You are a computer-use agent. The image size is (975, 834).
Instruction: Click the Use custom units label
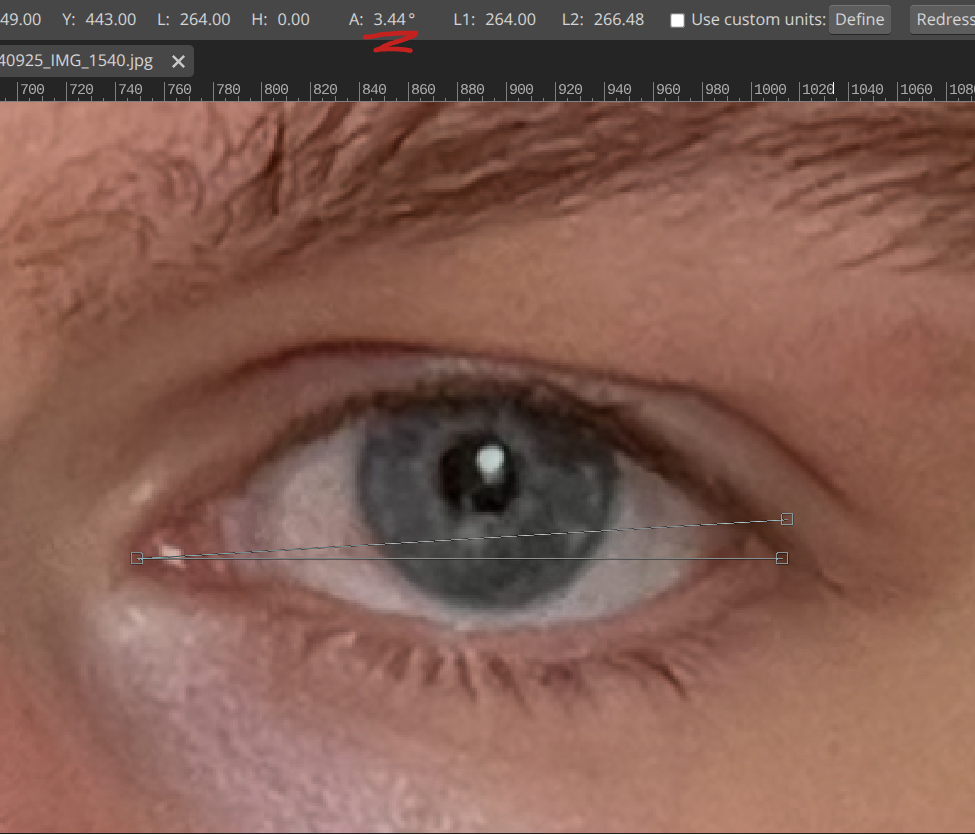click(758, 19)
